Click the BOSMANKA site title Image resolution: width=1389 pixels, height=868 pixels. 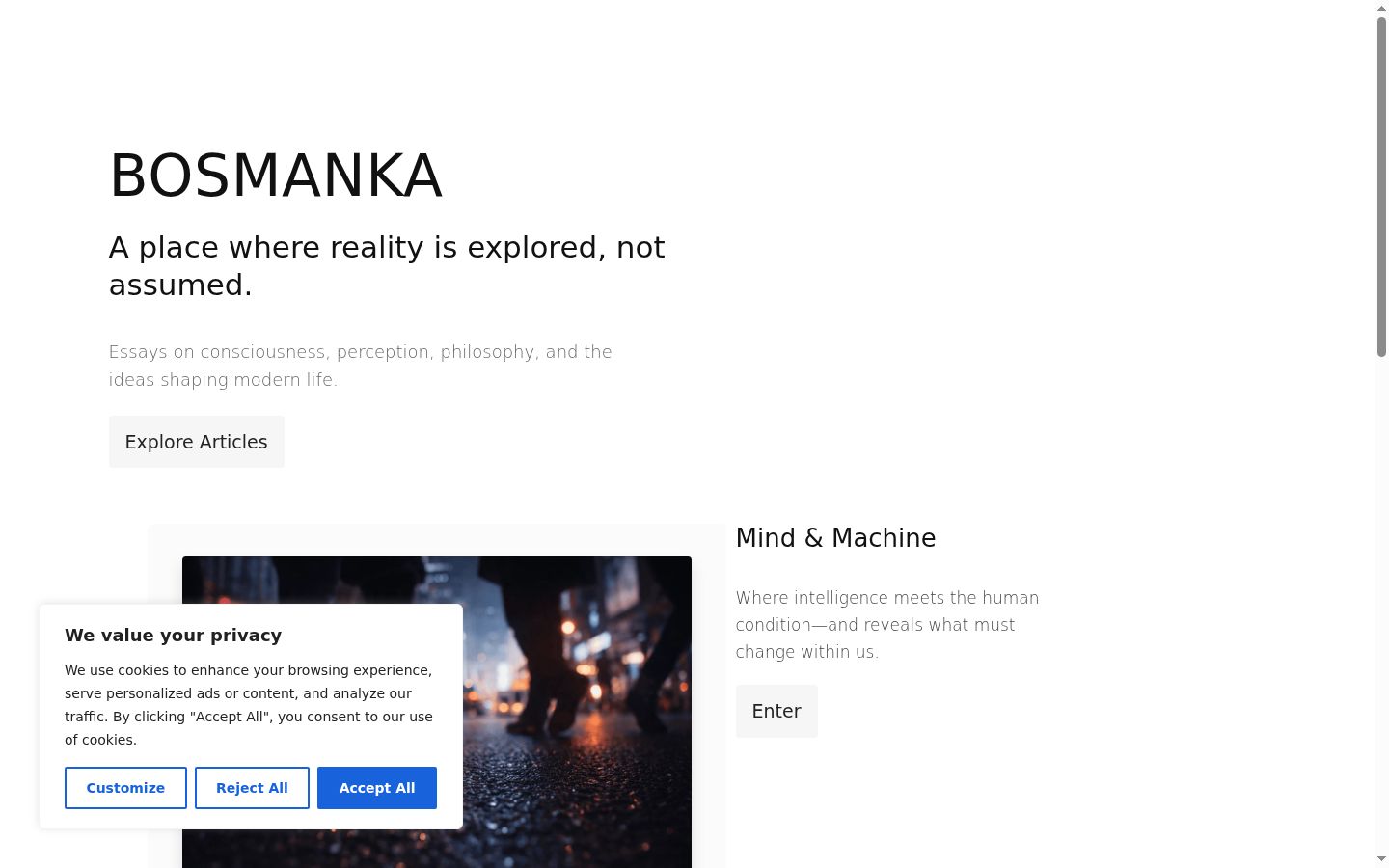(x=276, y=176)
